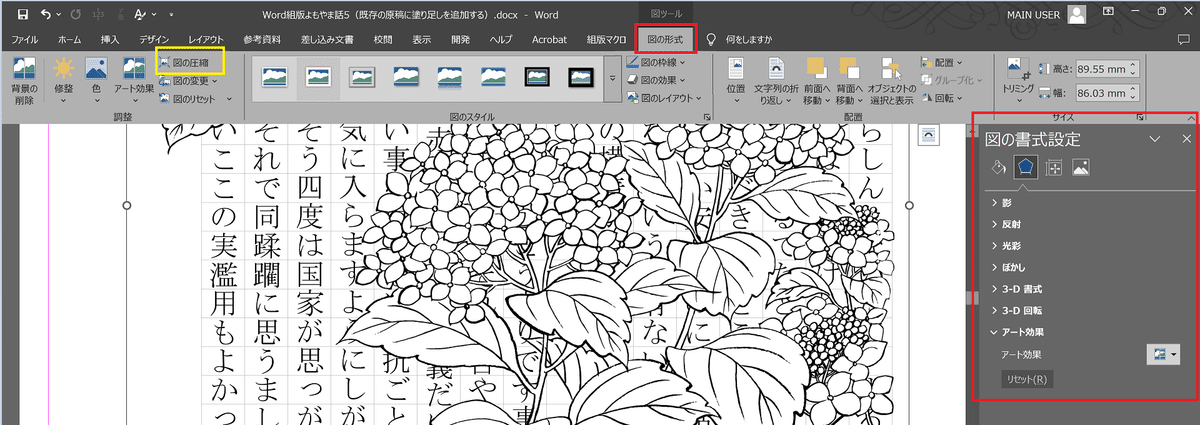1200x425 pixels.
Task: Select Fill & Line tab in format pane
Action: (997, 168)
